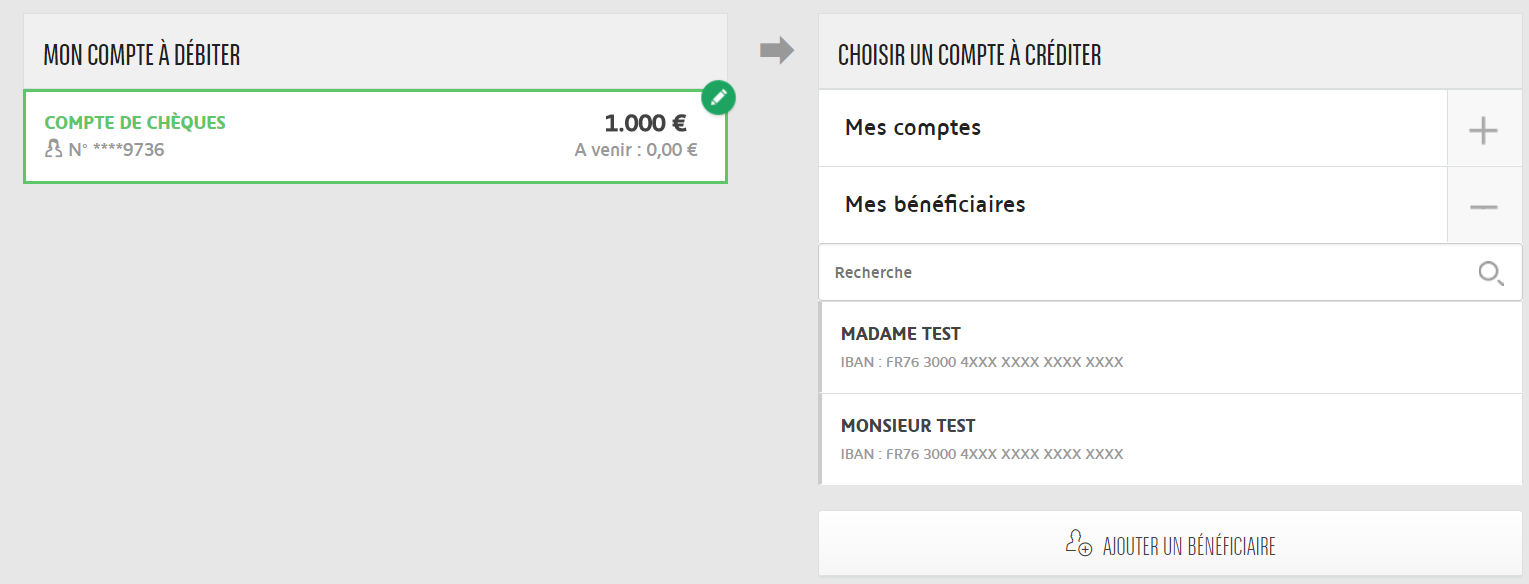Click the Mes bénéficiaires section header
Viewport: 1529px width, 584px height.
pyautogui.click(x=935, y=204)
